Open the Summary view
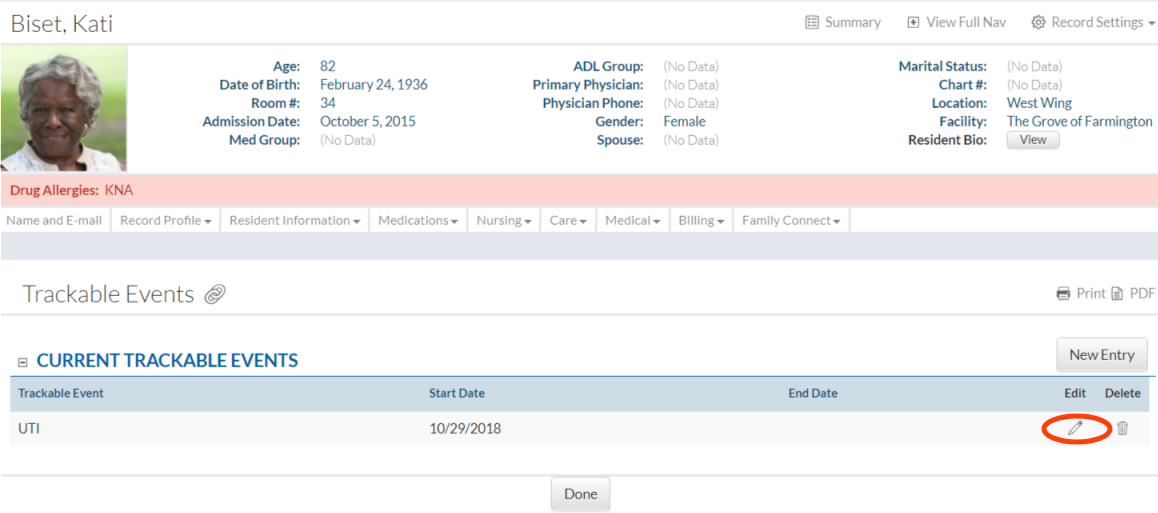 pos(843,22)
